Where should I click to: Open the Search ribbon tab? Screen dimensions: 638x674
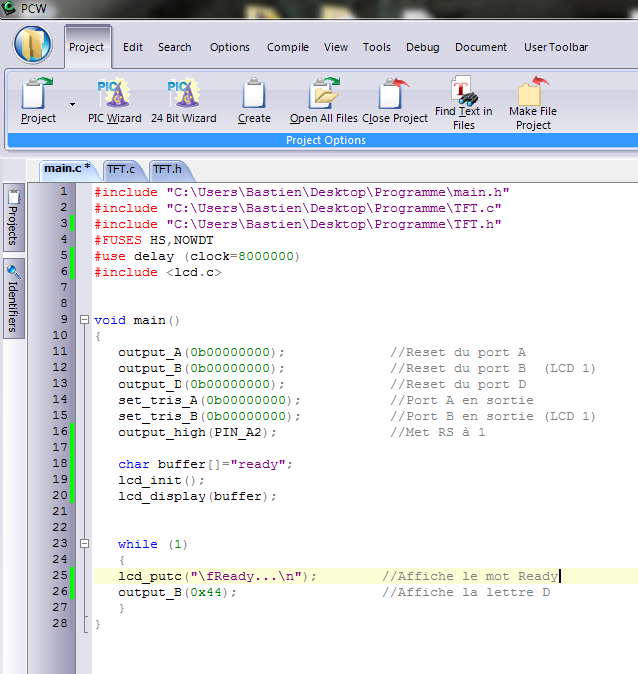(x=174, y=47)
